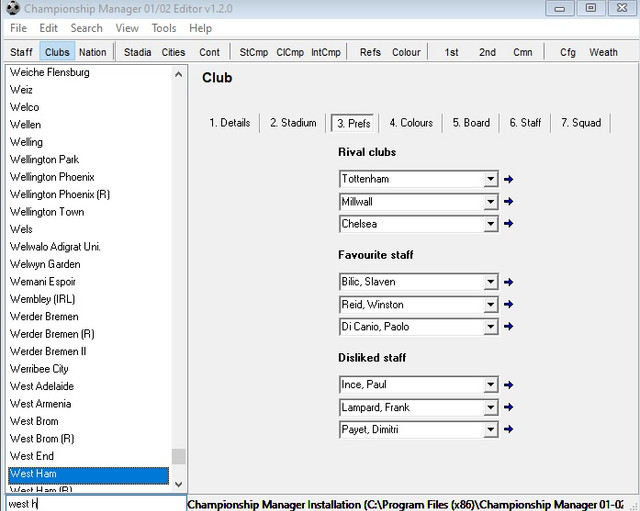The height and width of the screenshot is (511, 640).
Task: Jump to Bilic, Slaven staff via arrow
Action: [x=508, y=282]
